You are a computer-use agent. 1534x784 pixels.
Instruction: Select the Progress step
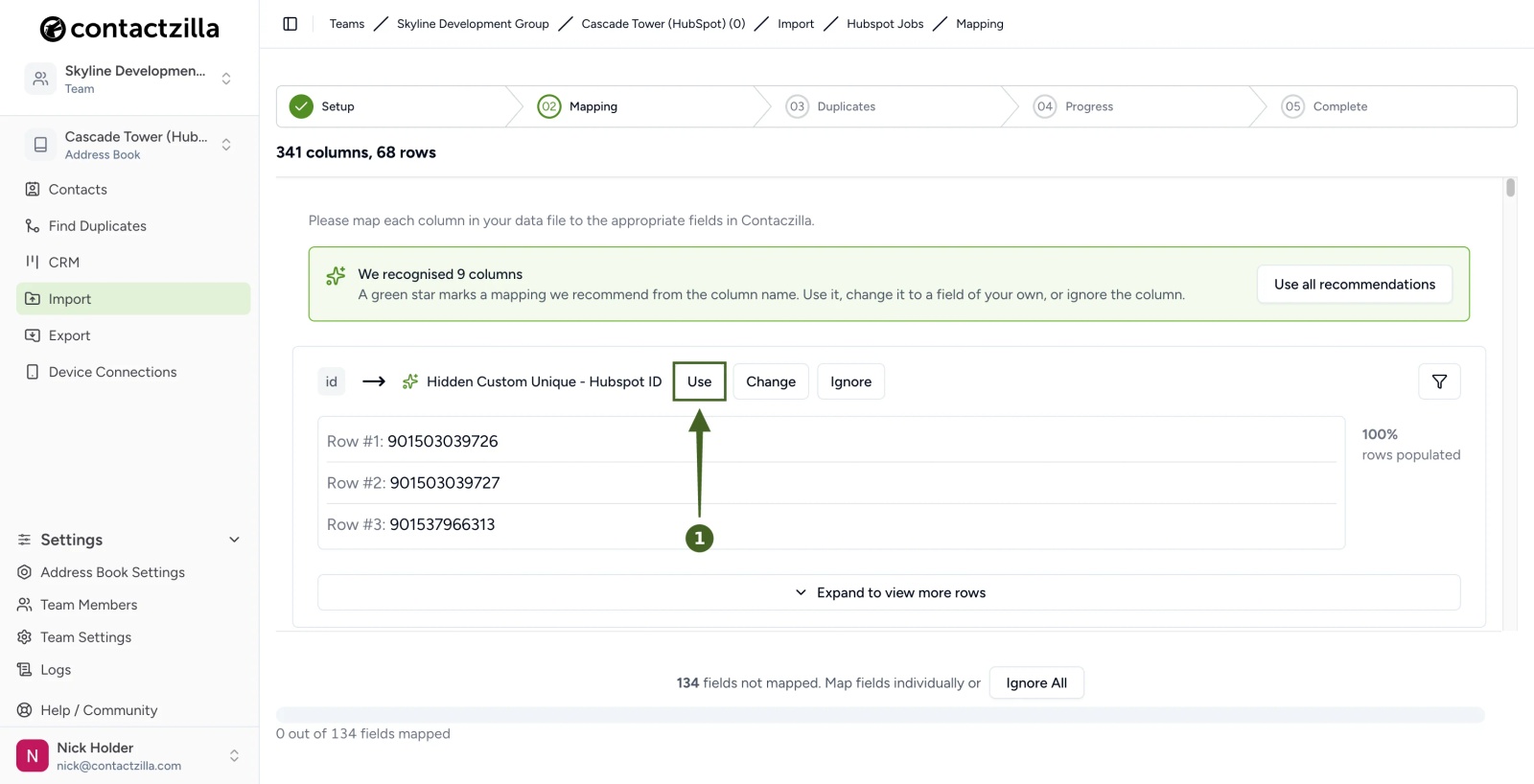(x=1074, y=106)
